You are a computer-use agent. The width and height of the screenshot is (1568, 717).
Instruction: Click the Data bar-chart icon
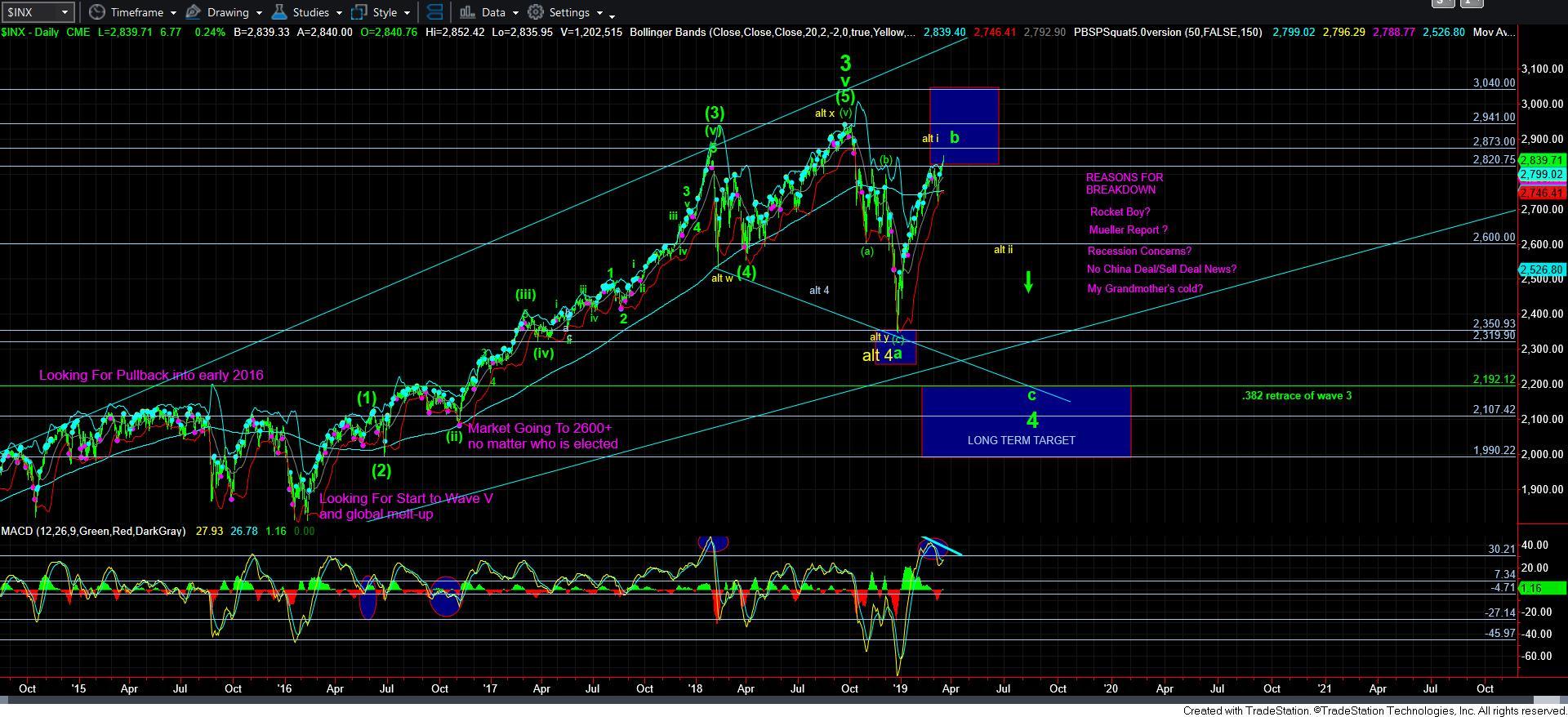(467, 12)
